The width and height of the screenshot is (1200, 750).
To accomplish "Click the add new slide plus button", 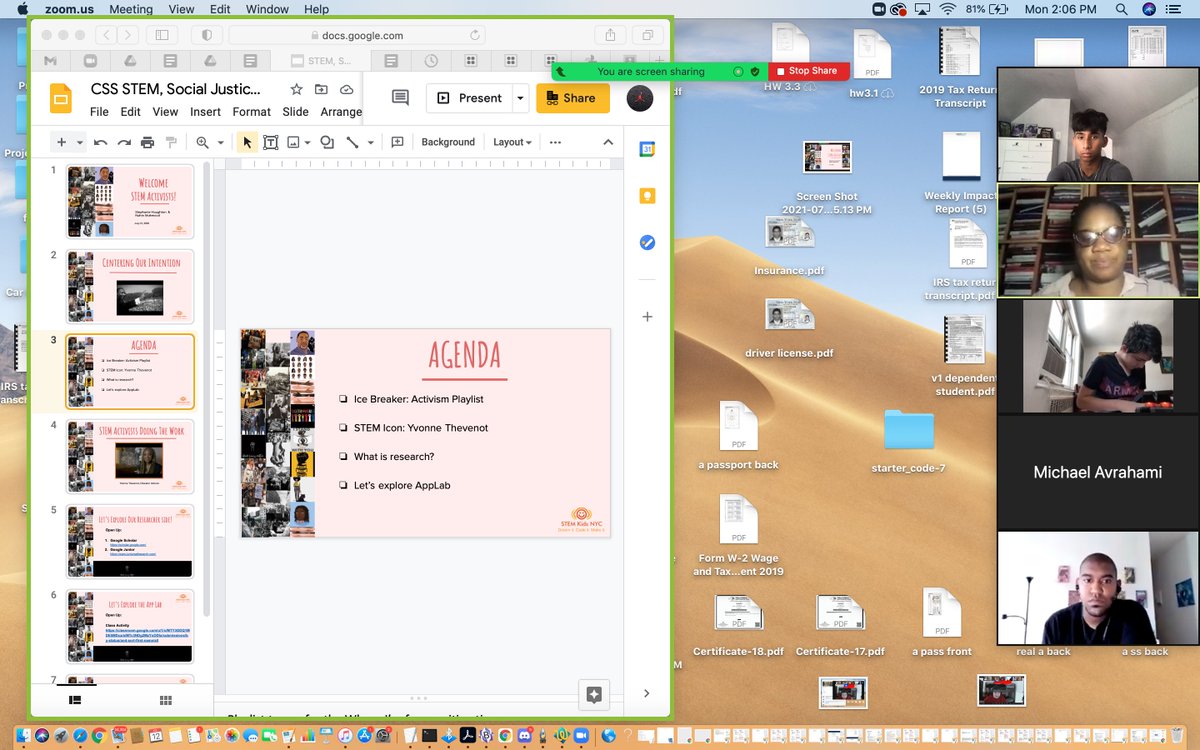I will [x=61, y=142].
